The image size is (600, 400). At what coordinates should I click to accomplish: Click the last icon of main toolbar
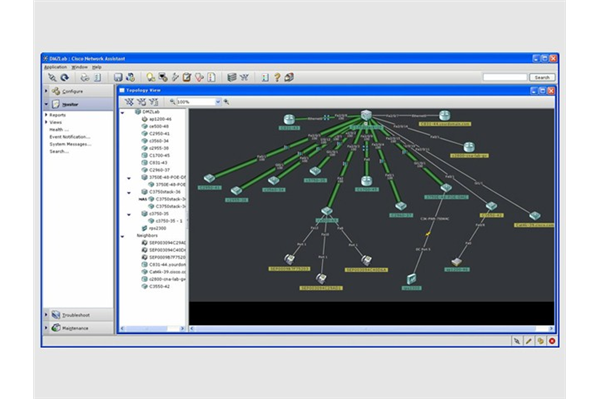(289, 78)
